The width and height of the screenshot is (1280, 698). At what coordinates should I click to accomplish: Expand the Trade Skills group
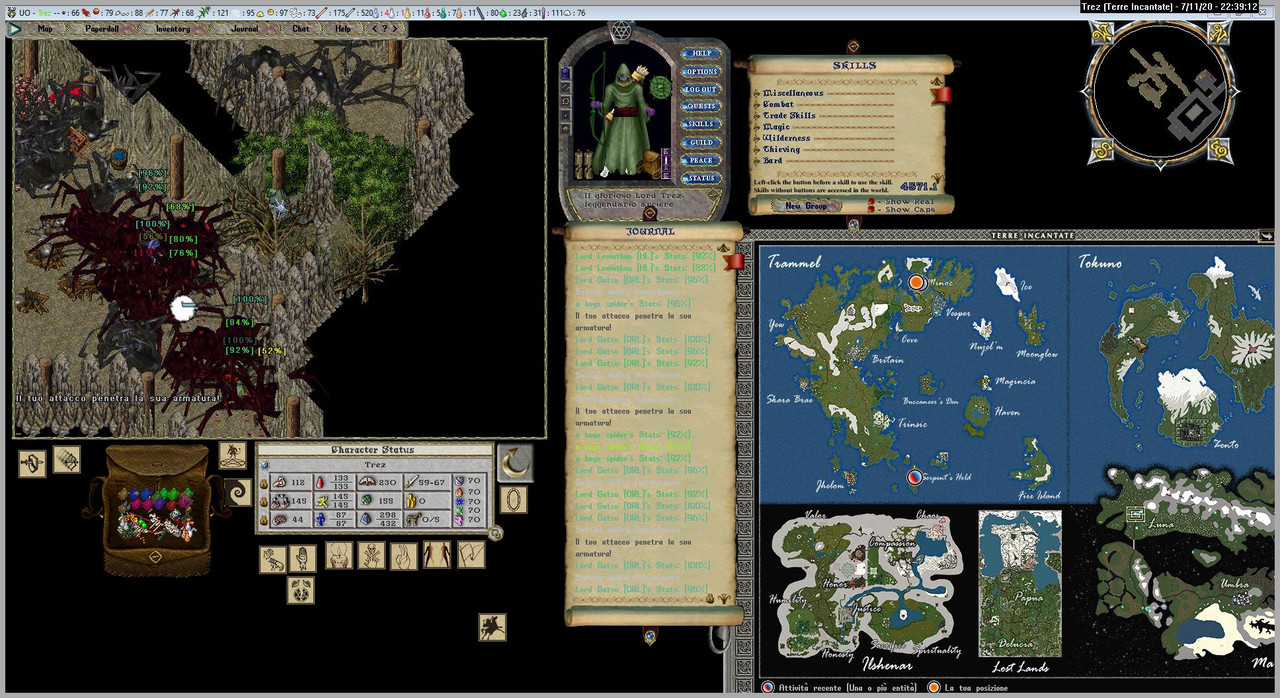[x=757, y=116]
